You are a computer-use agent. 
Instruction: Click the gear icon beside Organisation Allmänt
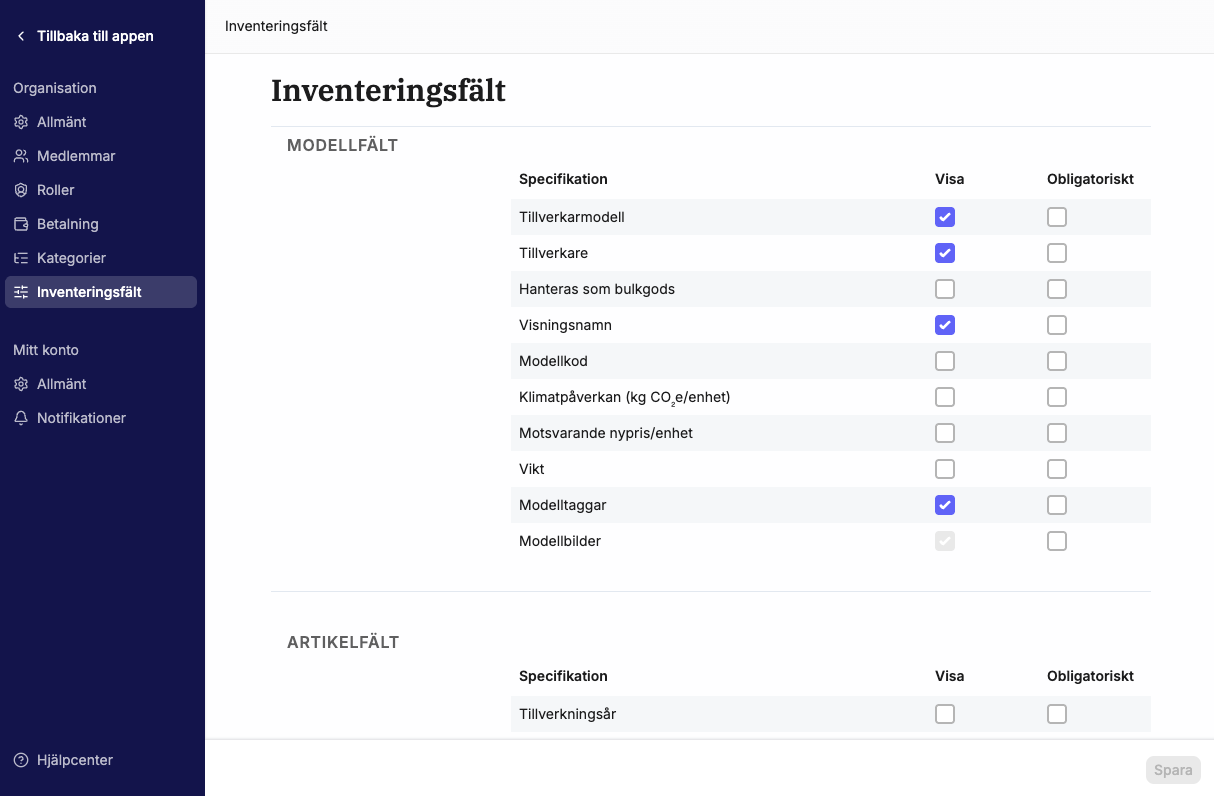[21, 122]
